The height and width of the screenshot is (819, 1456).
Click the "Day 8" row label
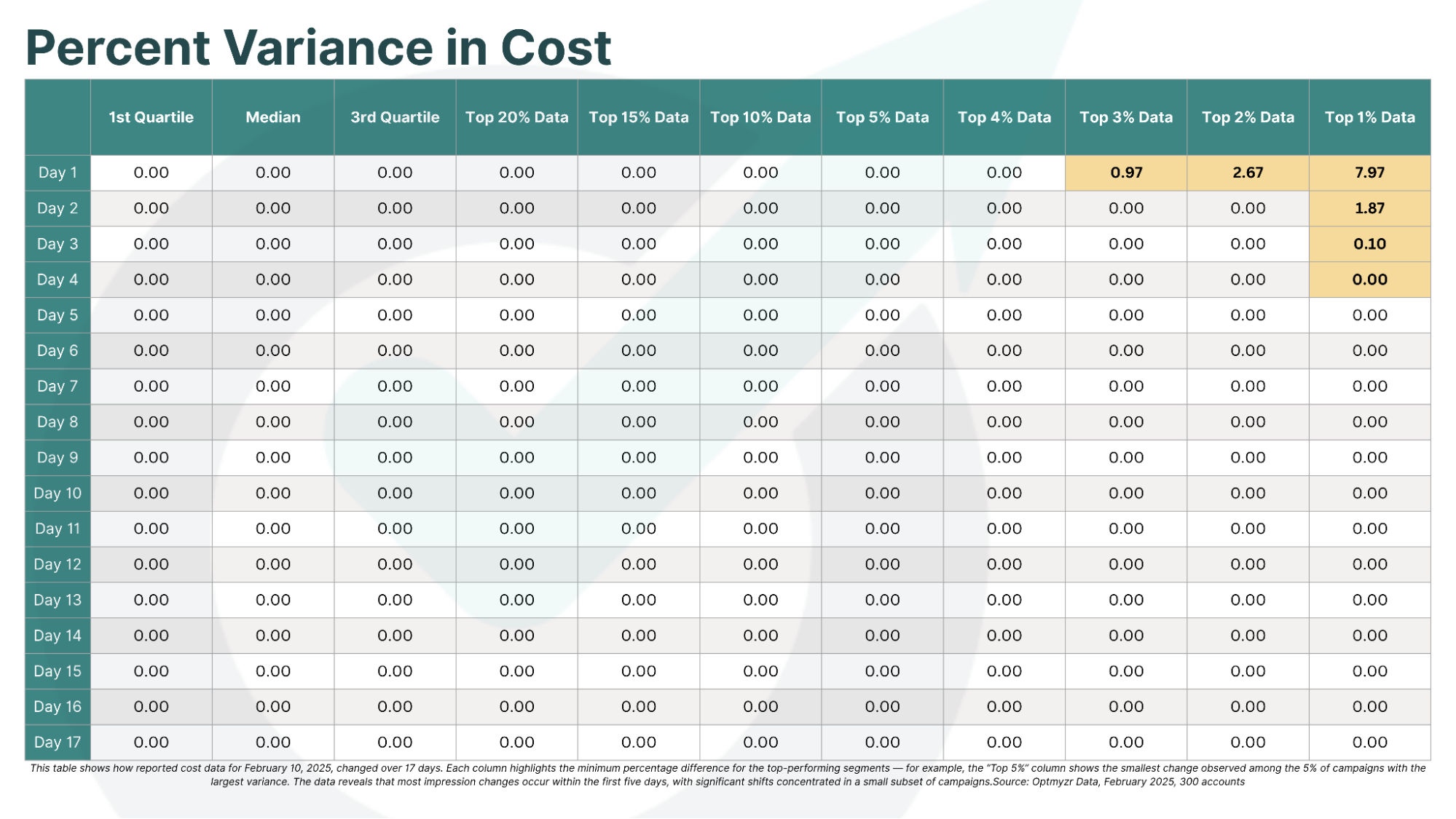pyautogui.click(x=58, y=422)
